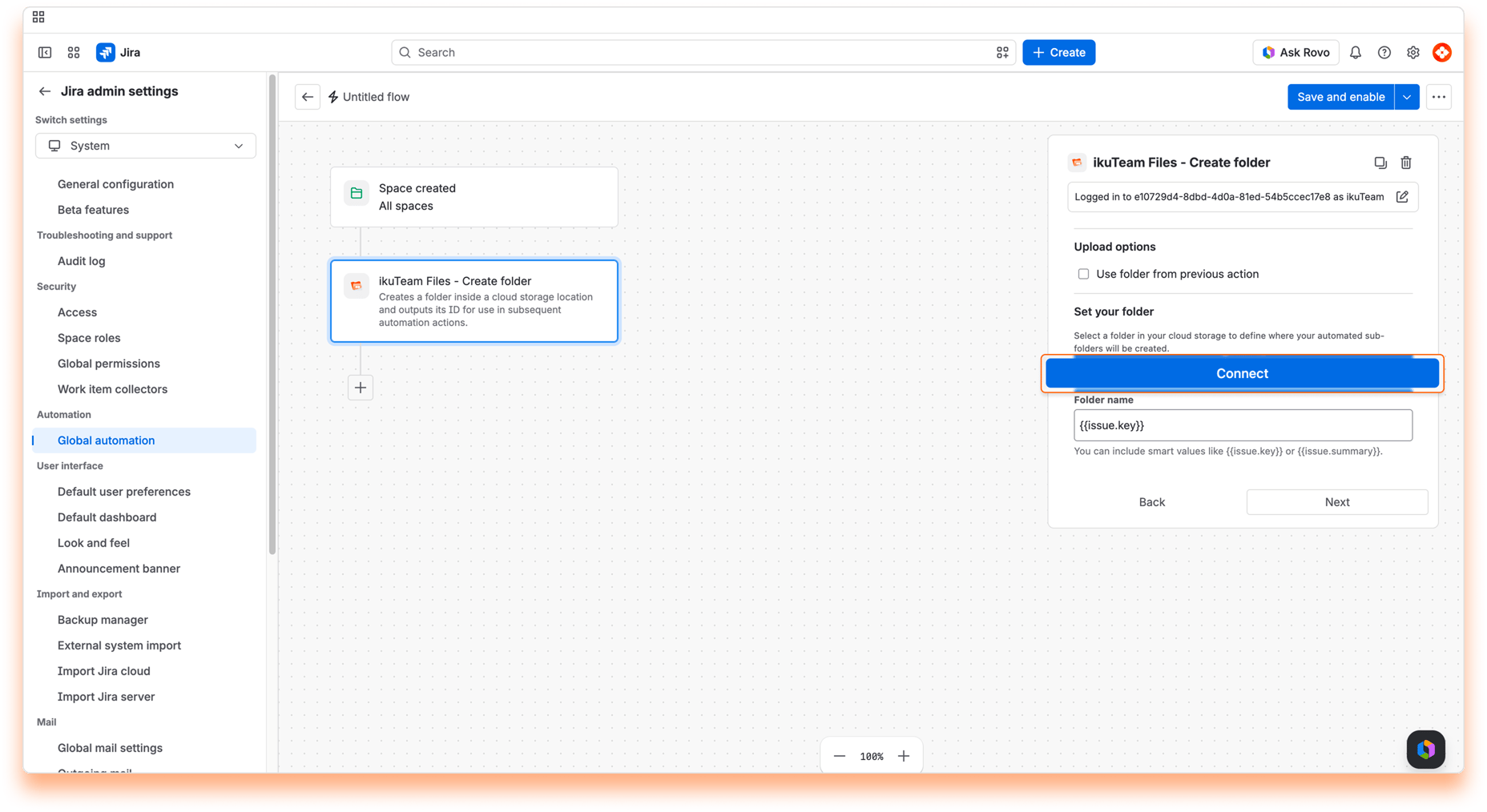
Task: Open the app switcher grid icon
Action: click(74, 53)
